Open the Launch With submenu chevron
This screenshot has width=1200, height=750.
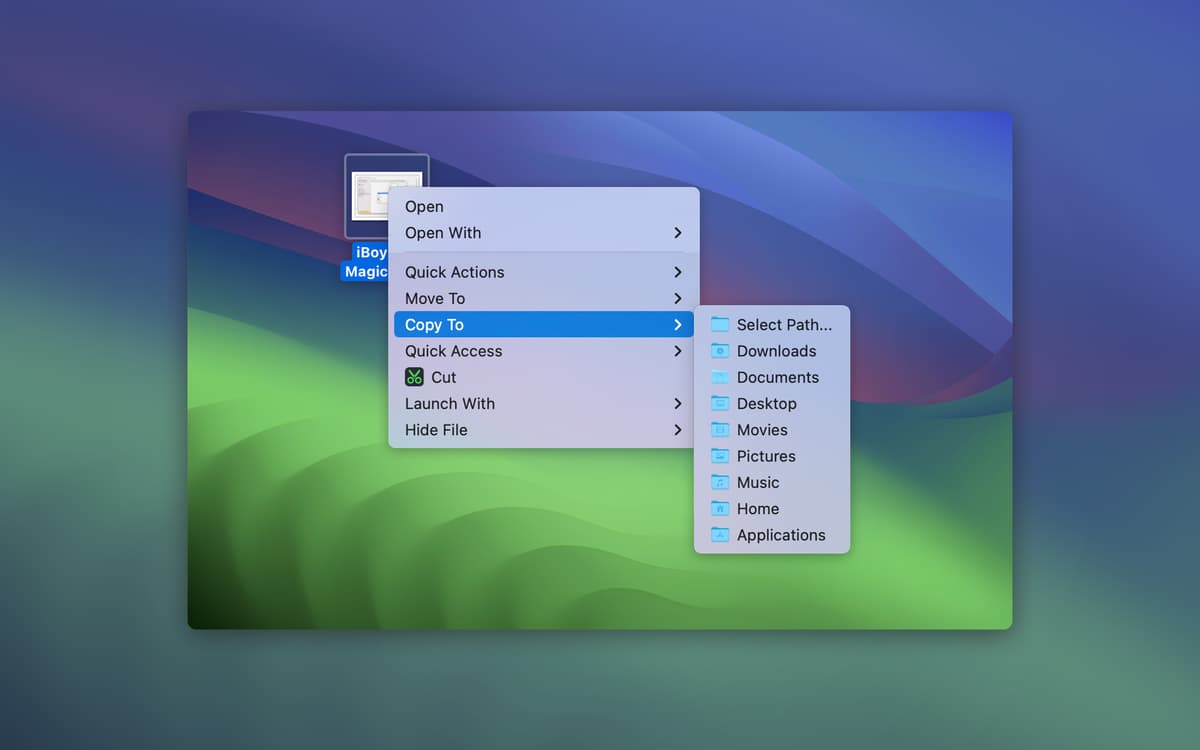click(677, 404)
